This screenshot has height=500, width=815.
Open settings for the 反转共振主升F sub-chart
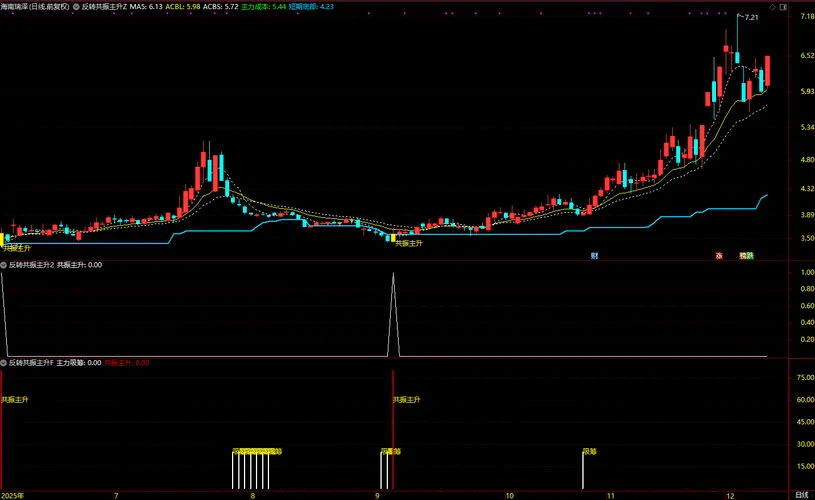tap(4, 363)
